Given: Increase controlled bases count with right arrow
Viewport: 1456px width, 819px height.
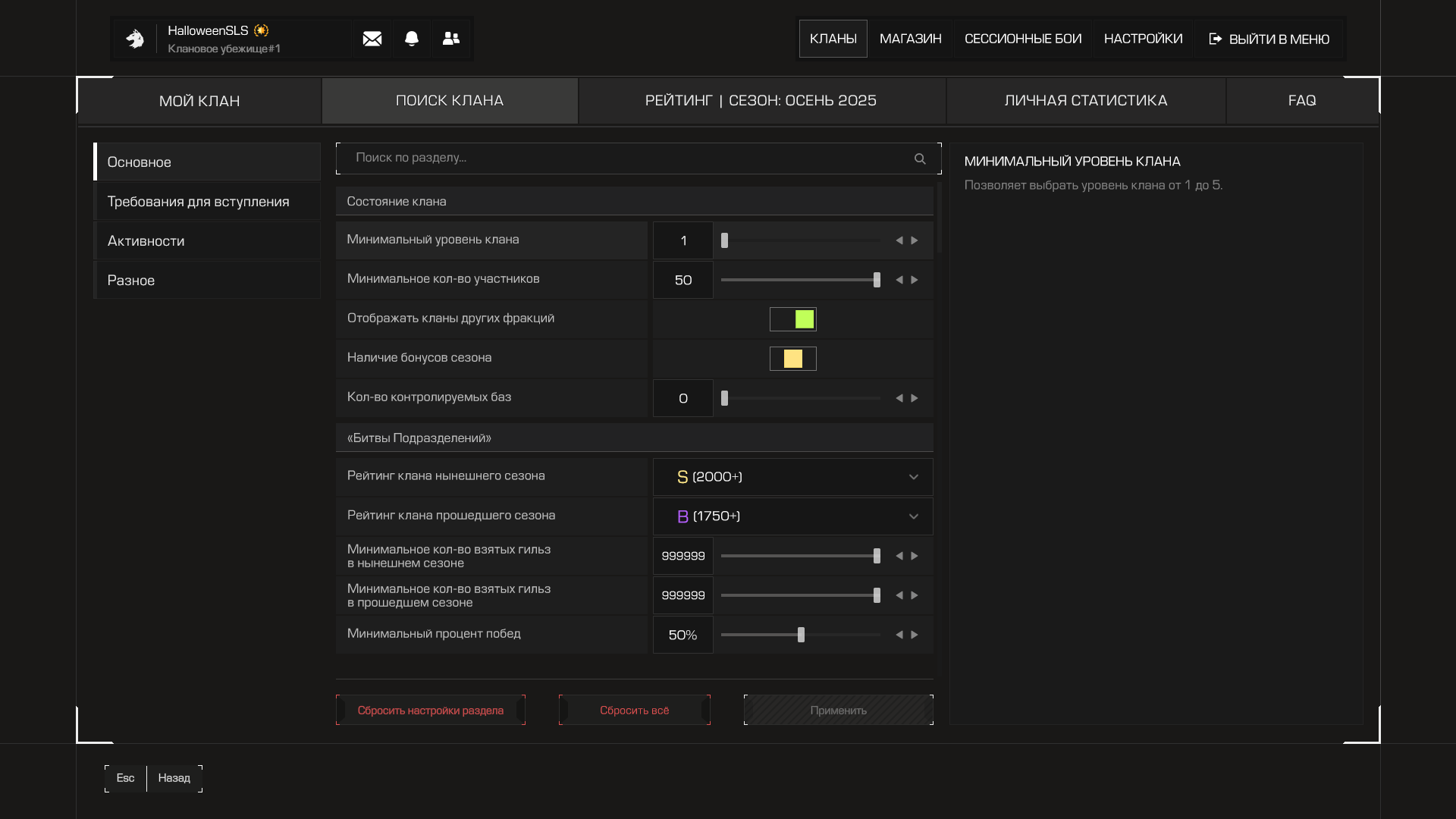Looking at the screenshot, I should pyautogui.click(x=915, y=398).
